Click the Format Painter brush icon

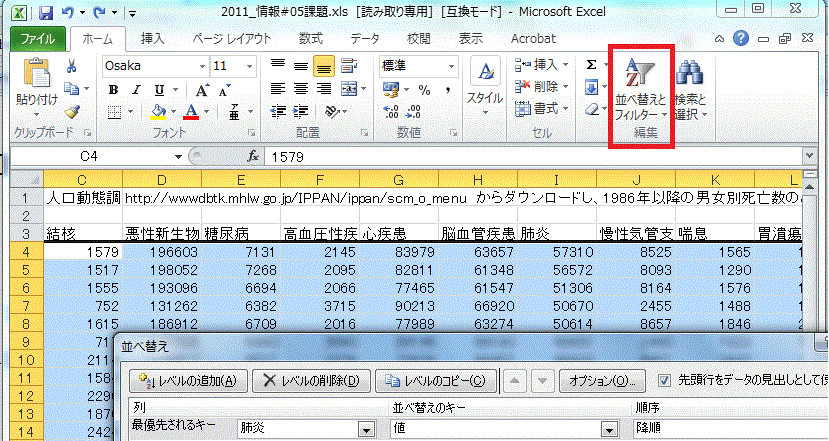click(71, 113)
